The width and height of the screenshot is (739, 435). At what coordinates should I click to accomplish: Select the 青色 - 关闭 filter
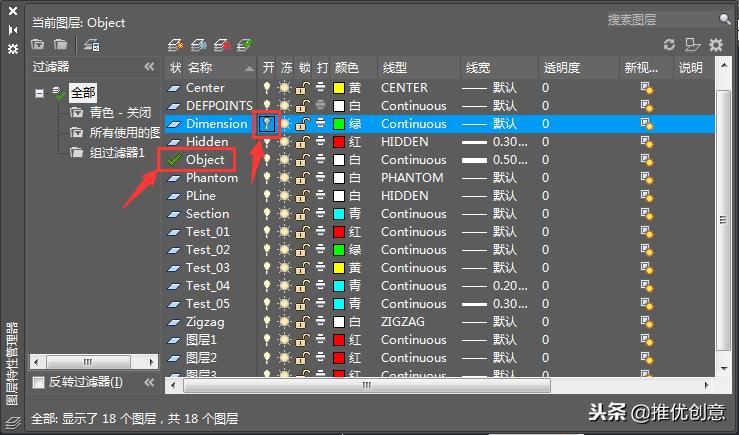click(120, 113)
